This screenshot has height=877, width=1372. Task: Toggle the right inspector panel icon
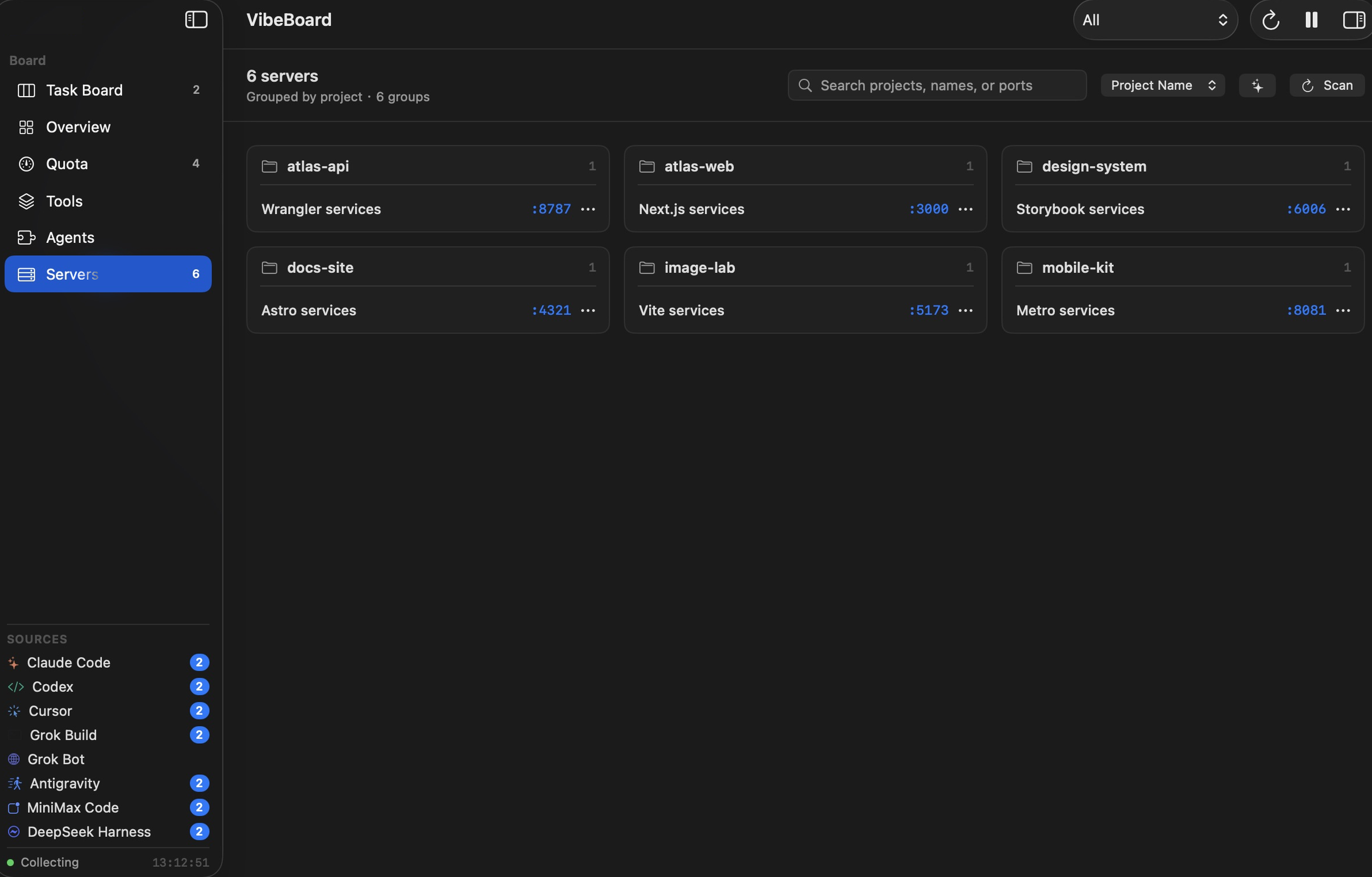1354,20
